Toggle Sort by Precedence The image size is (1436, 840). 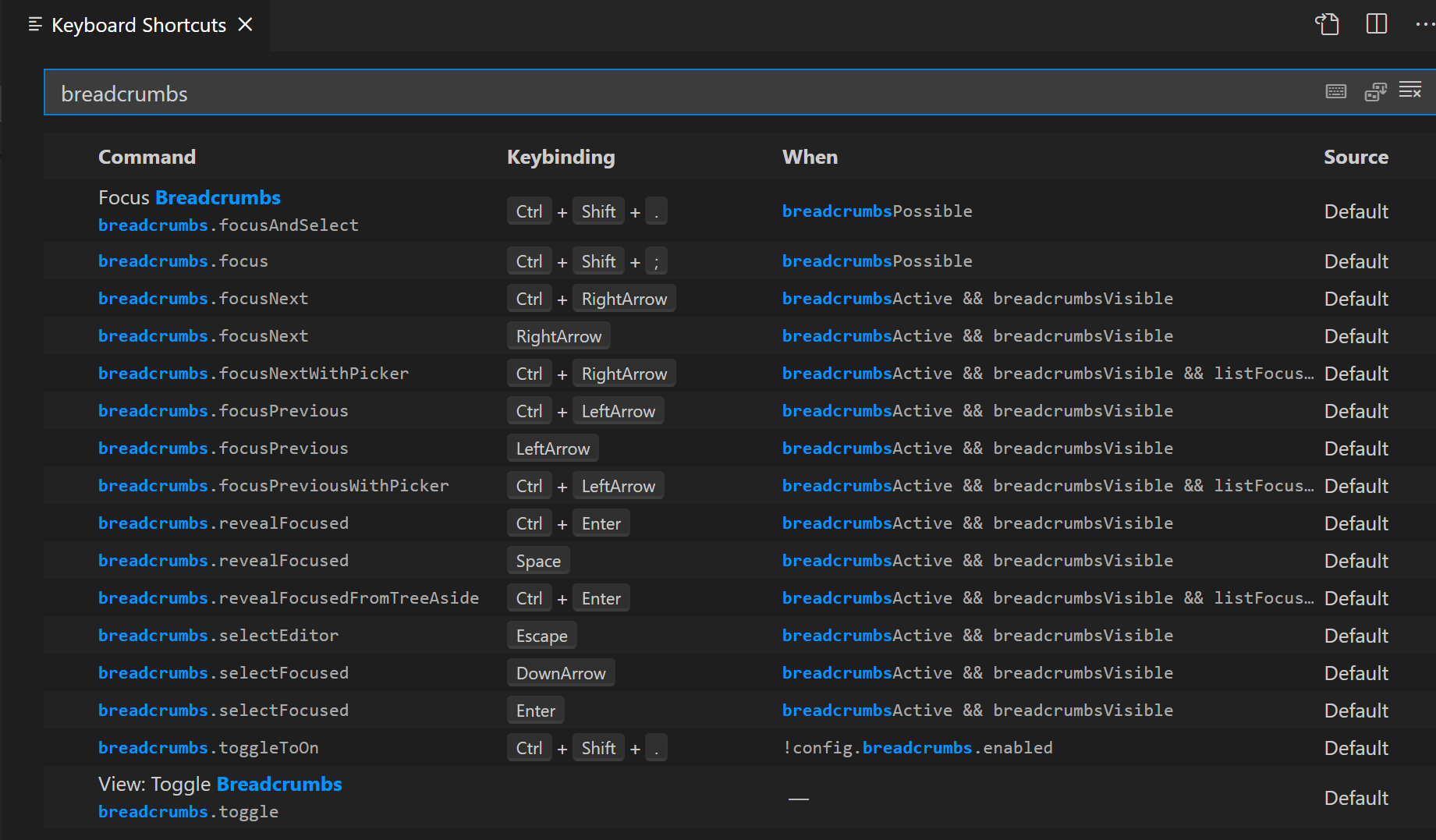(1374, 91)
